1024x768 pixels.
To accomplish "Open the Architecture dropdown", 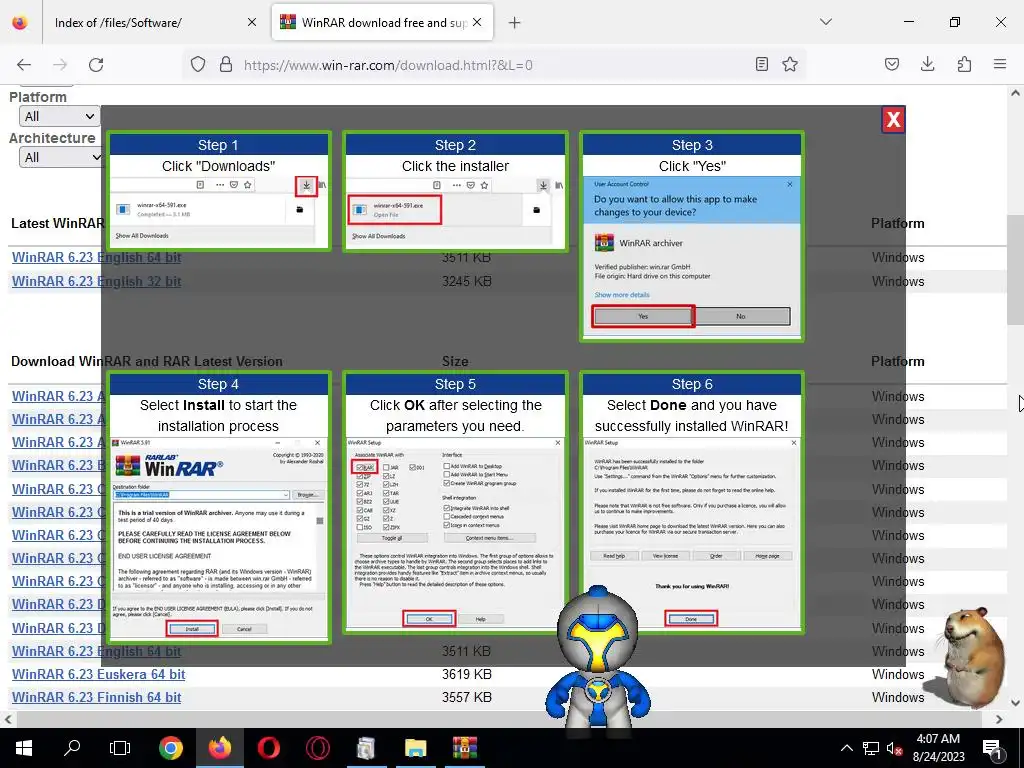I will coord(60,157).
